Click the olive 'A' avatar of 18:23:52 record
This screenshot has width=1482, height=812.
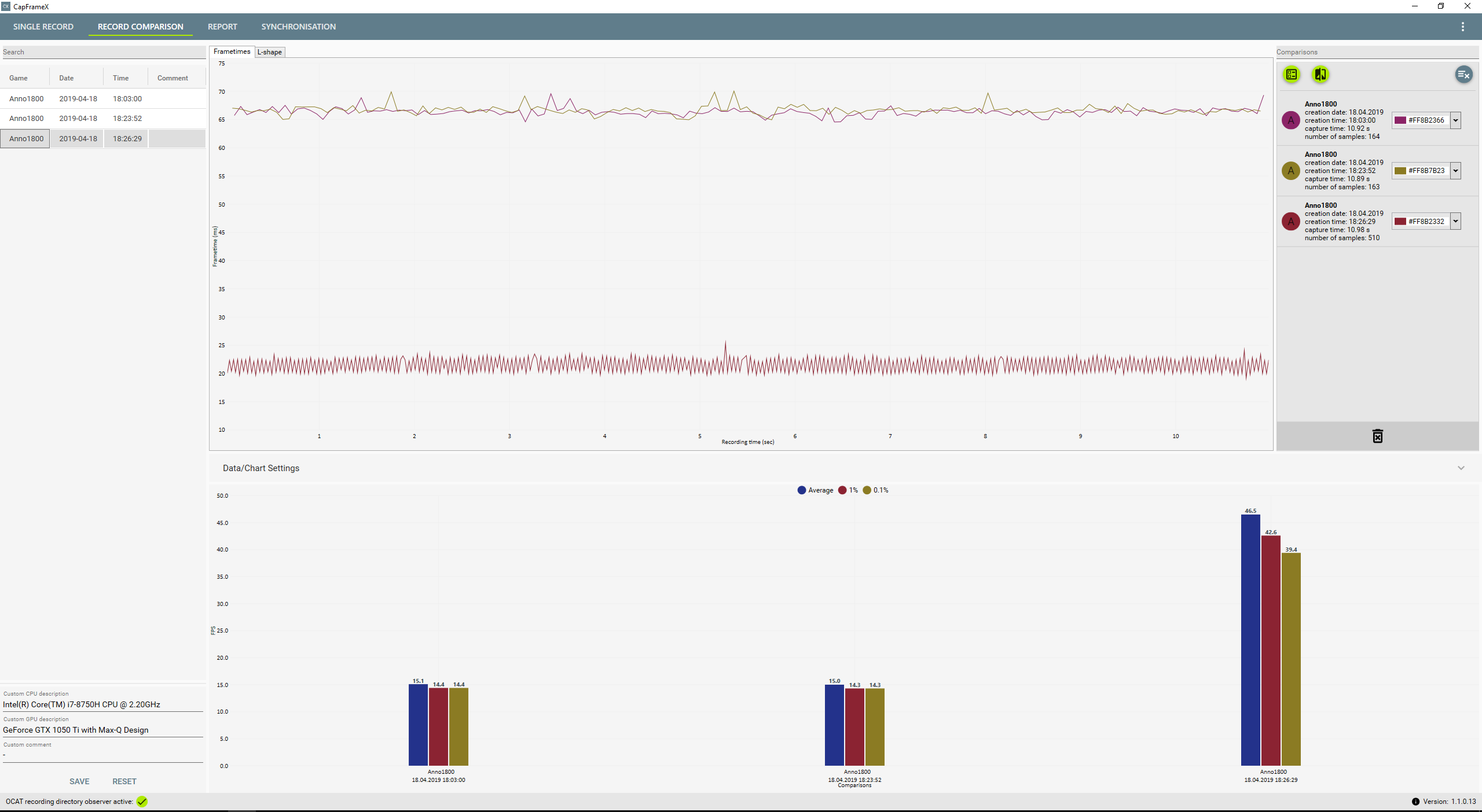tap(1290, 171)
